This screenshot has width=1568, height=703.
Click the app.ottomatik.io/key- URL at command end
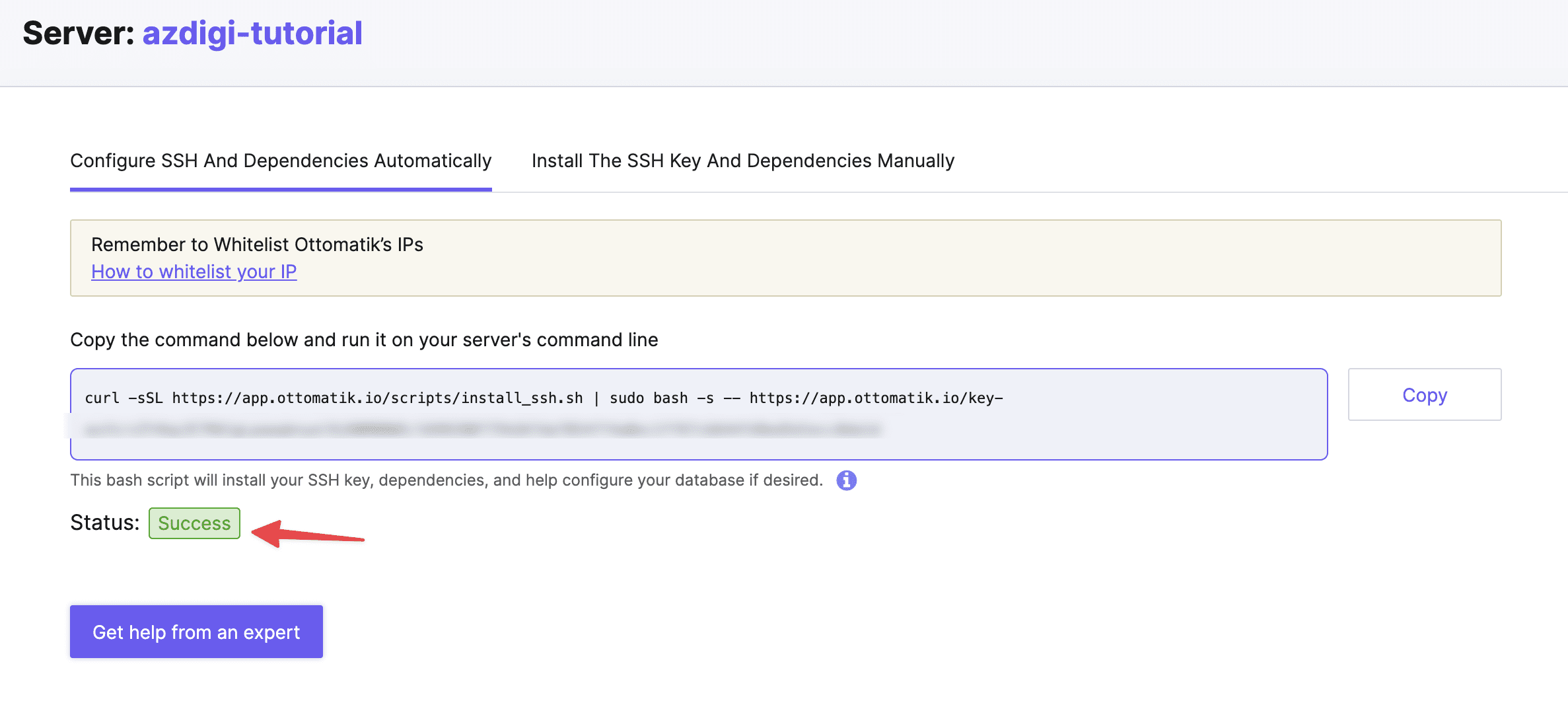tap(876, 398)
